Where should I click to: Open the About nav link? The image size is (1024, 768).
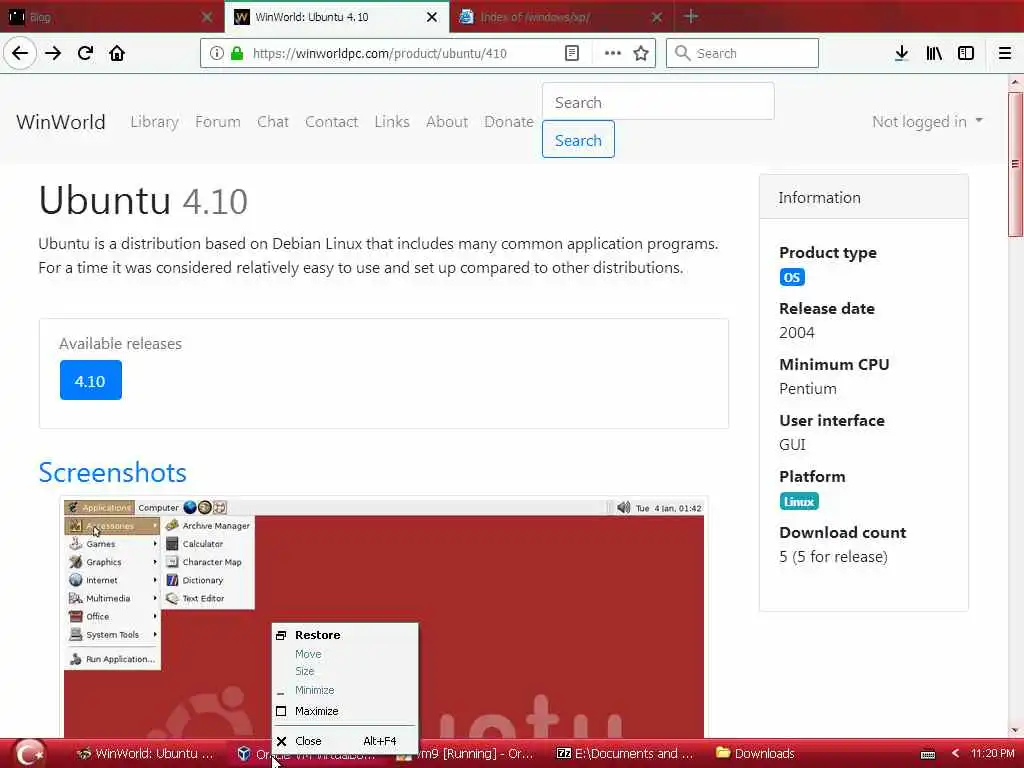pyautogui.click(x=447, y=121)
